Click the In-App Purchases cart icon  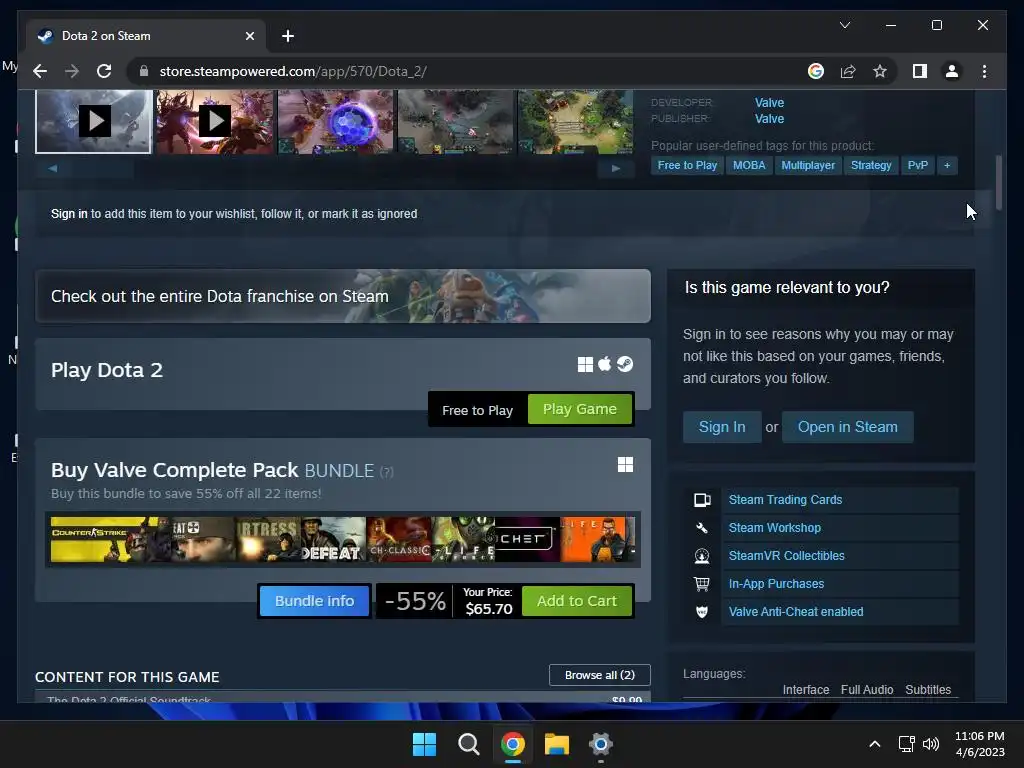click(x=702, y=584)
